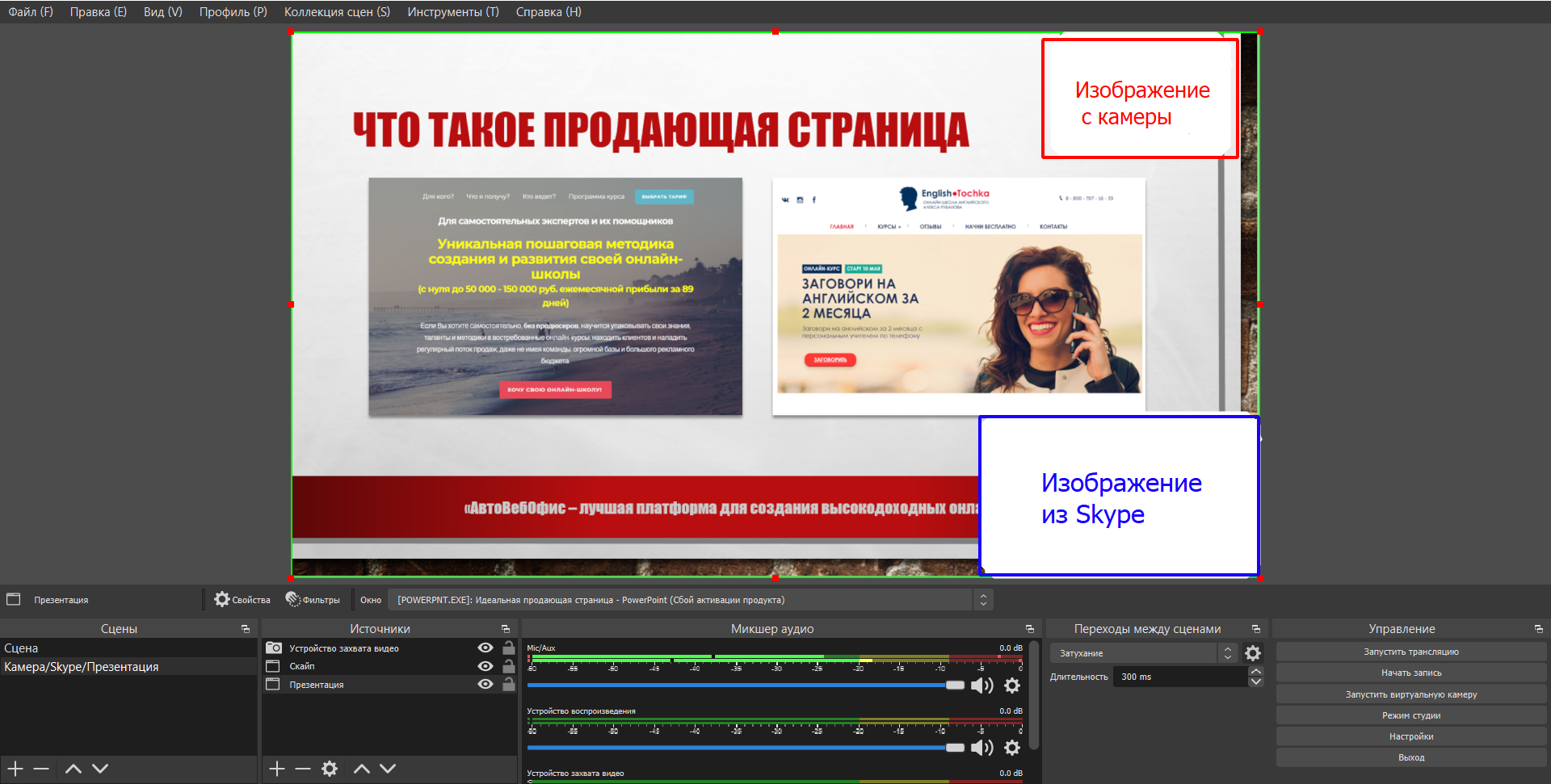1551x784 pixels.
Task: Select the Скайп source row
Action: (x=389, y=666)
